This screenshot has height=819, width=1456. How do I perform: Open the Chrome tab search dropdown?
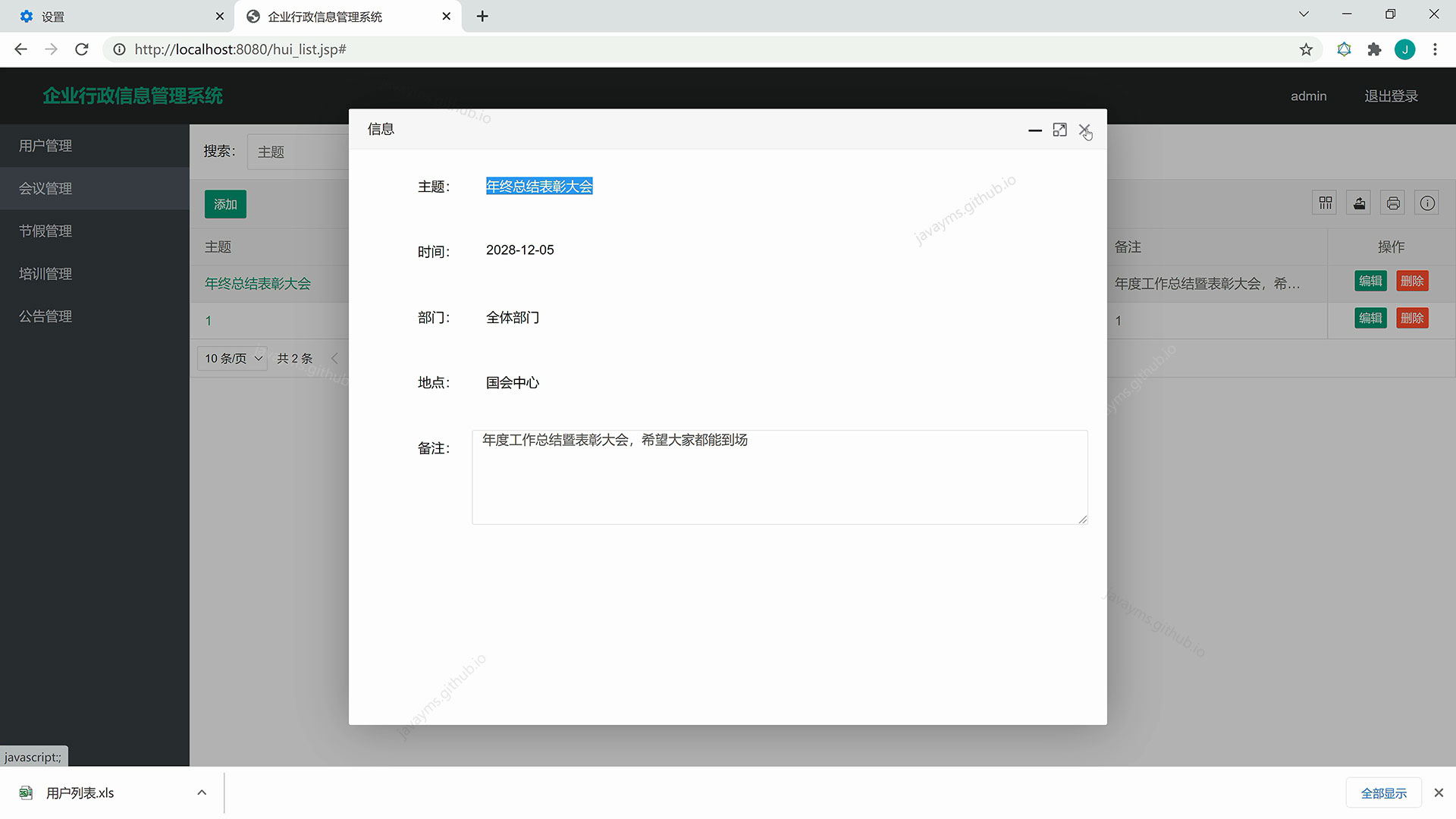click(1304, 14)
